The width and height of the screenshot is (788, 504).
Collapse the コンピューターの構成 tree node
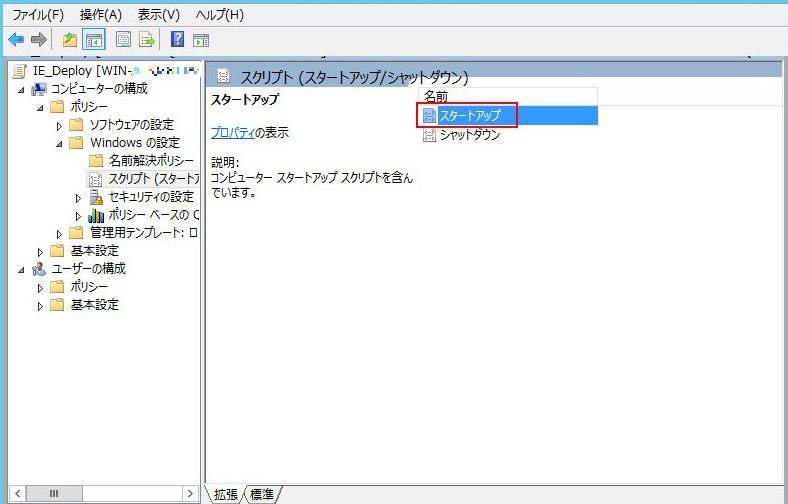[22, 89]
